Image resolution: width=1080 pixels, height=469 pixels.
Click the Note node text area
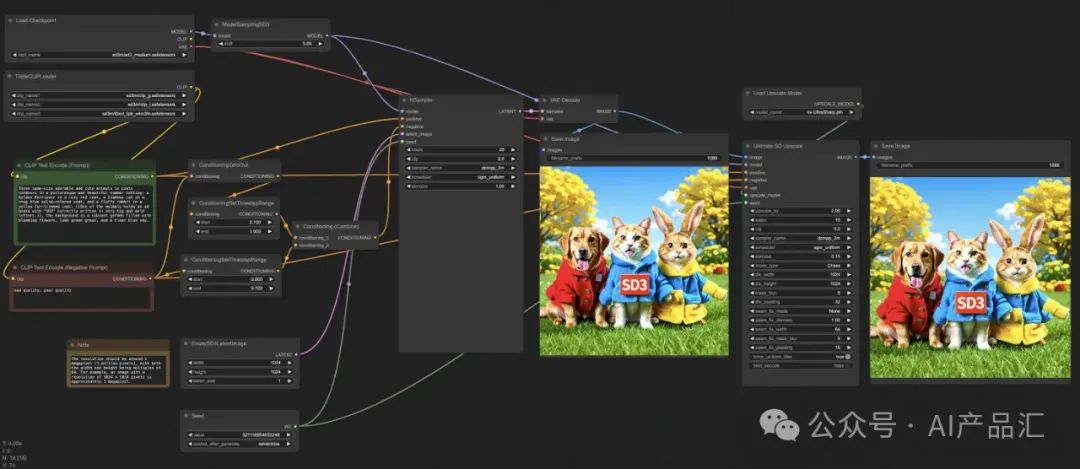point(118,370)
